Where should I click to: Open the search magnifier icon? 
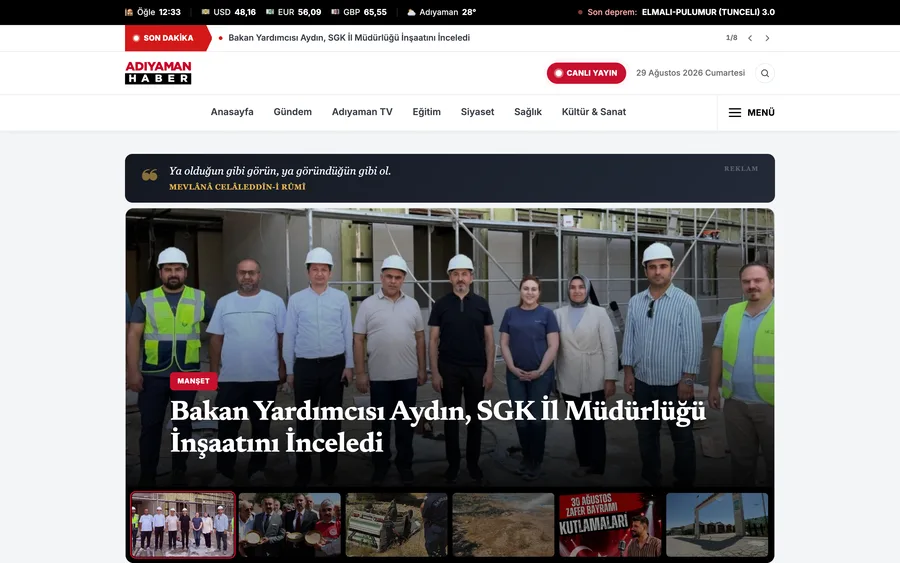765,73
